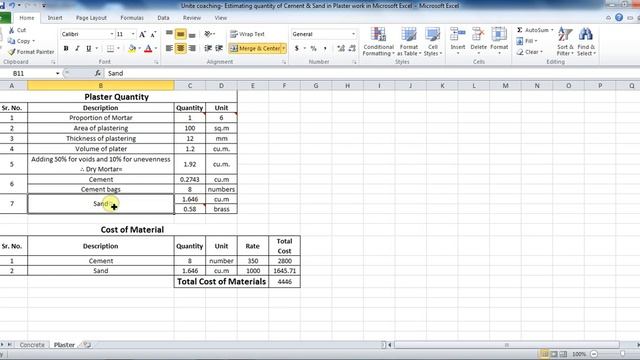Increase font size with Grow Font

(x=142, y=34)
